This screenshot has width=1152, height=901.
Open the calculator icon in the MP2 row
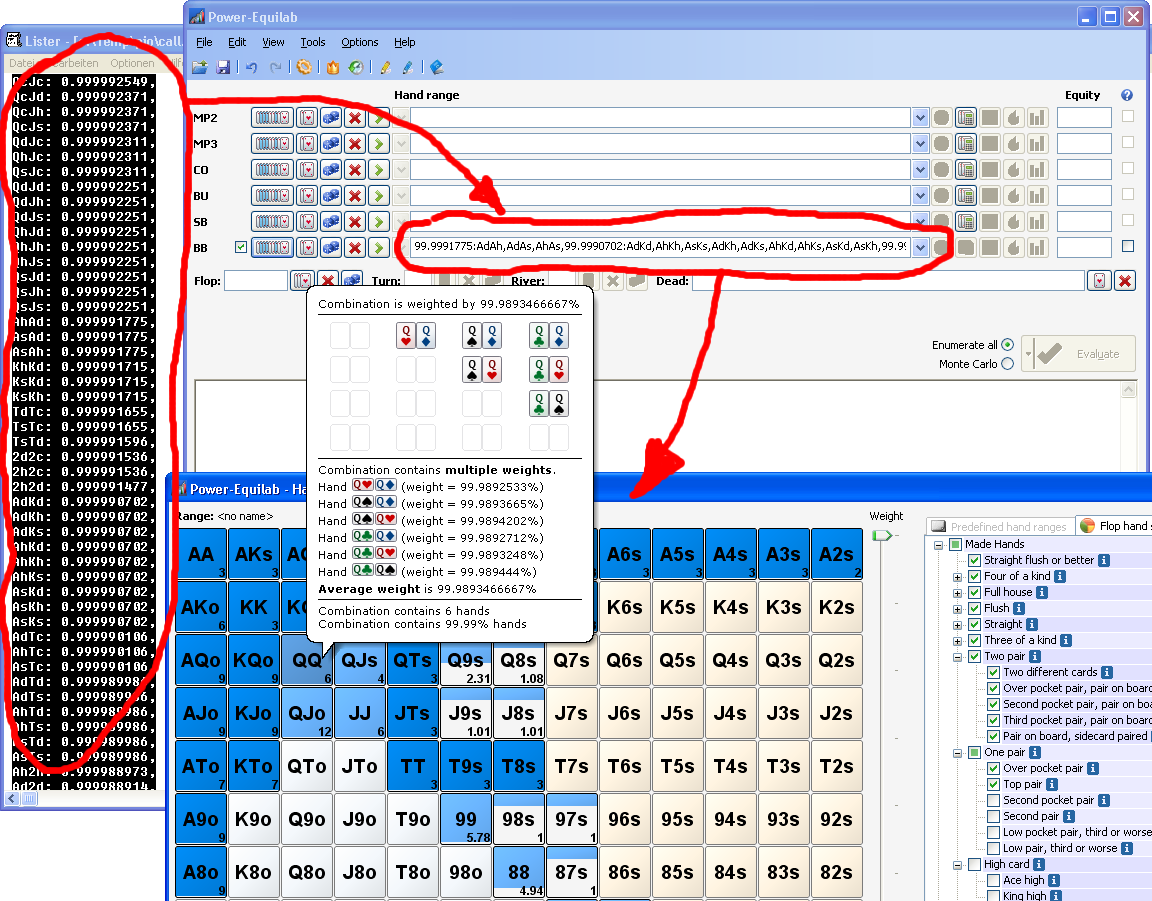coord(965,118)
